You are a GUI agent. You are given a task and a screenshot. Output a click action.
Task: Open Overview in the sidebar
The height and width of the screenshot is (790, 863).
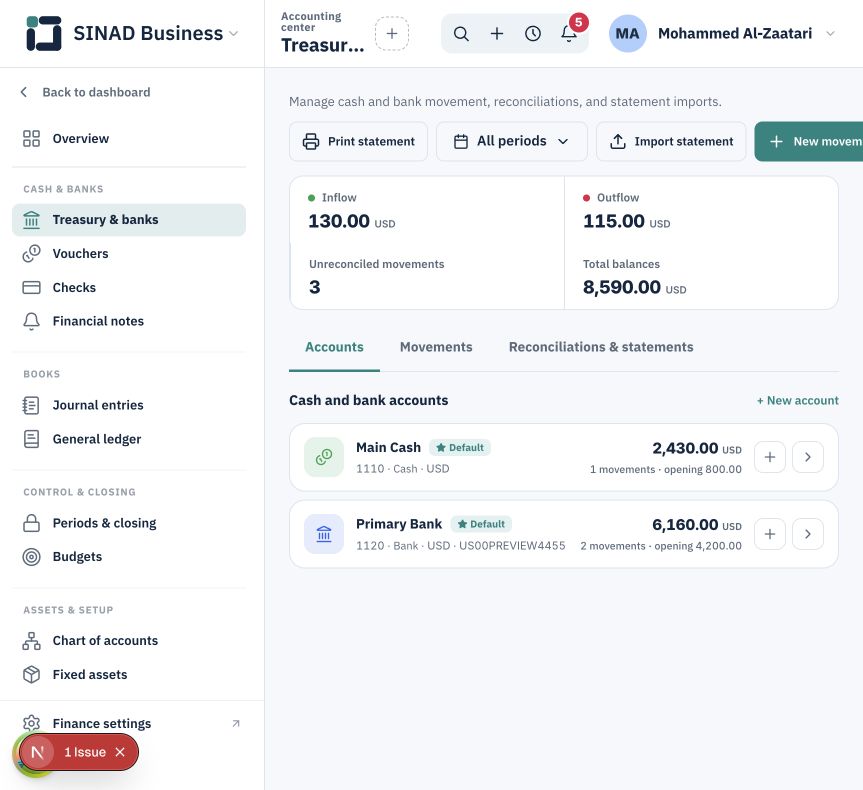click(129, 139)
